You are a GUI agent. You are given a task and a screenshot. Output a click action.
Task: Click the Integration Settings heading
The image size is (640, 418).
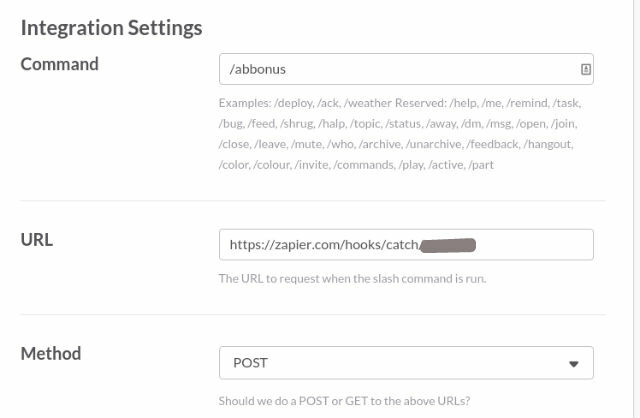point(111,28)
